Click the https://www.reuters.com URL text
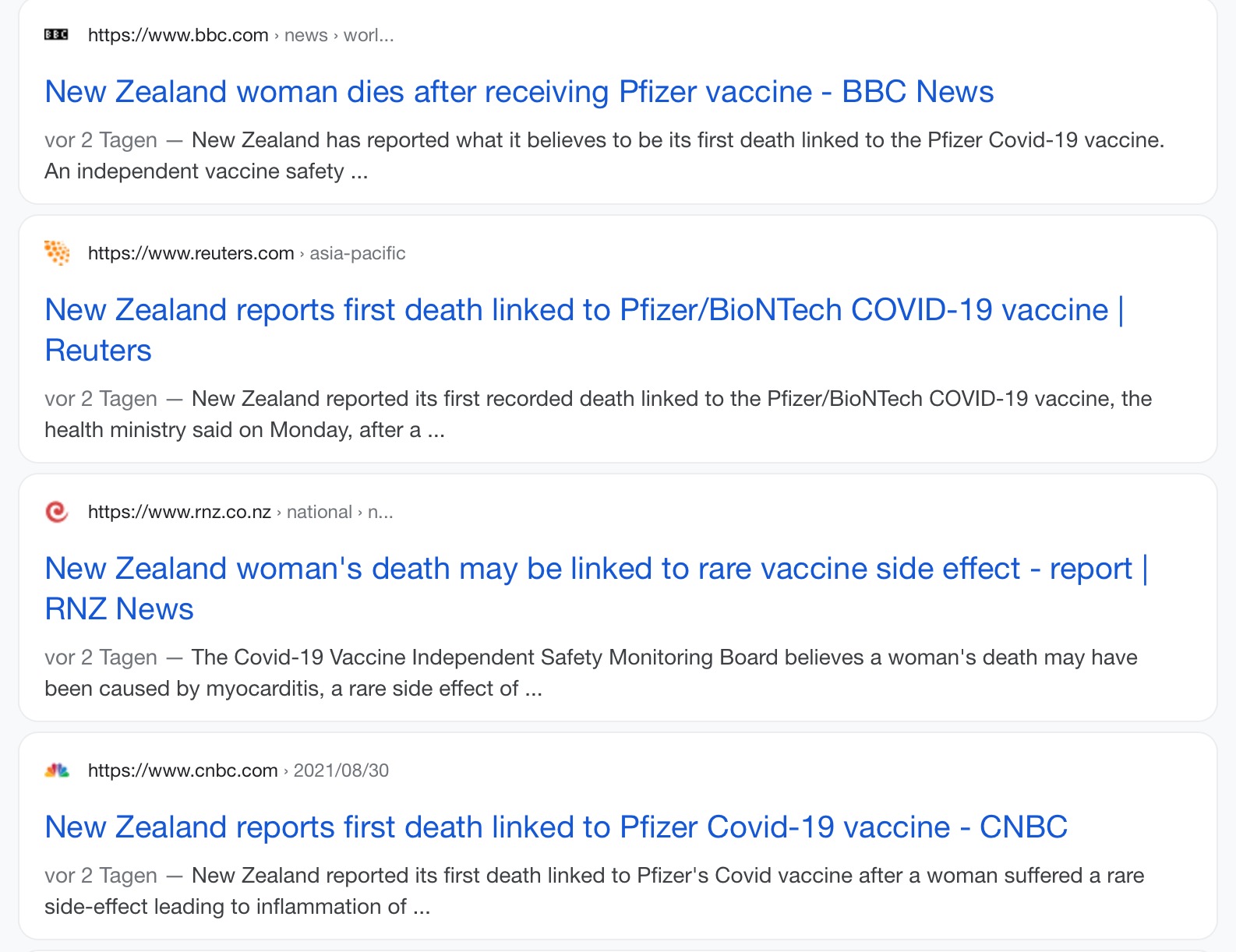 pyautogui.click(x=191, y=253)
